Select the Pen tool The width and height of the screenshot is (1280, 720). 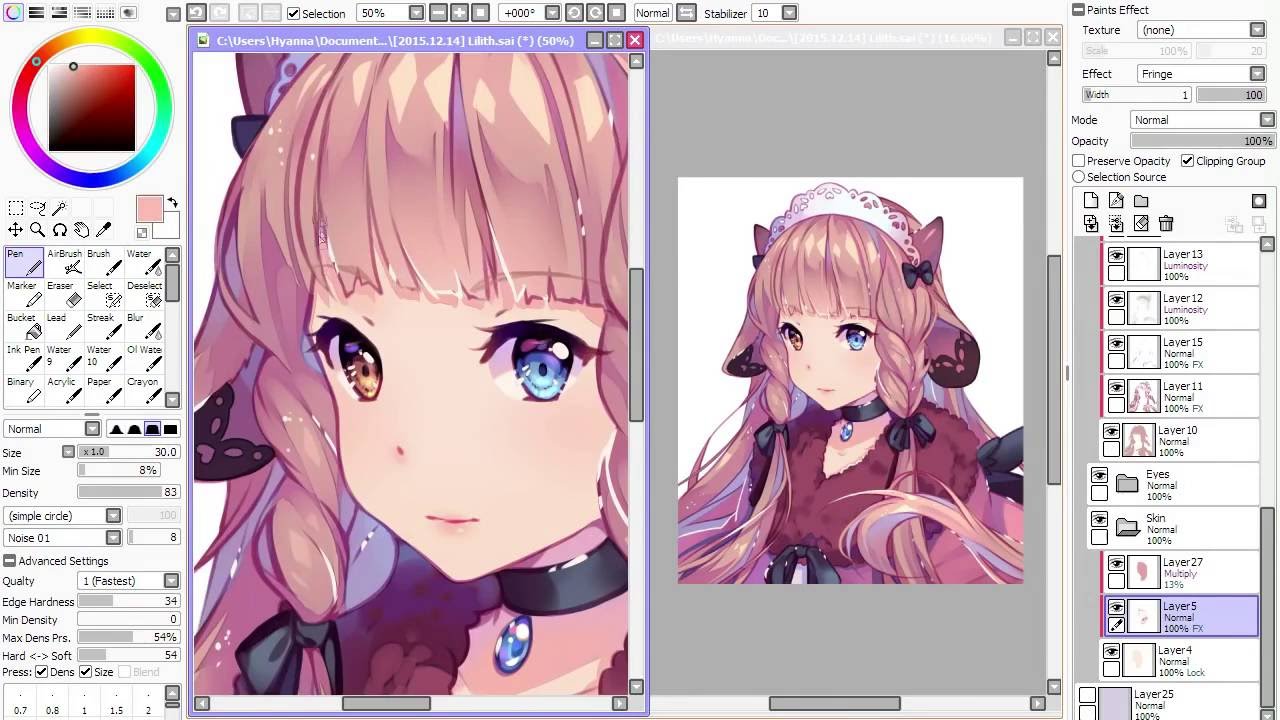(x=24, y=262)
